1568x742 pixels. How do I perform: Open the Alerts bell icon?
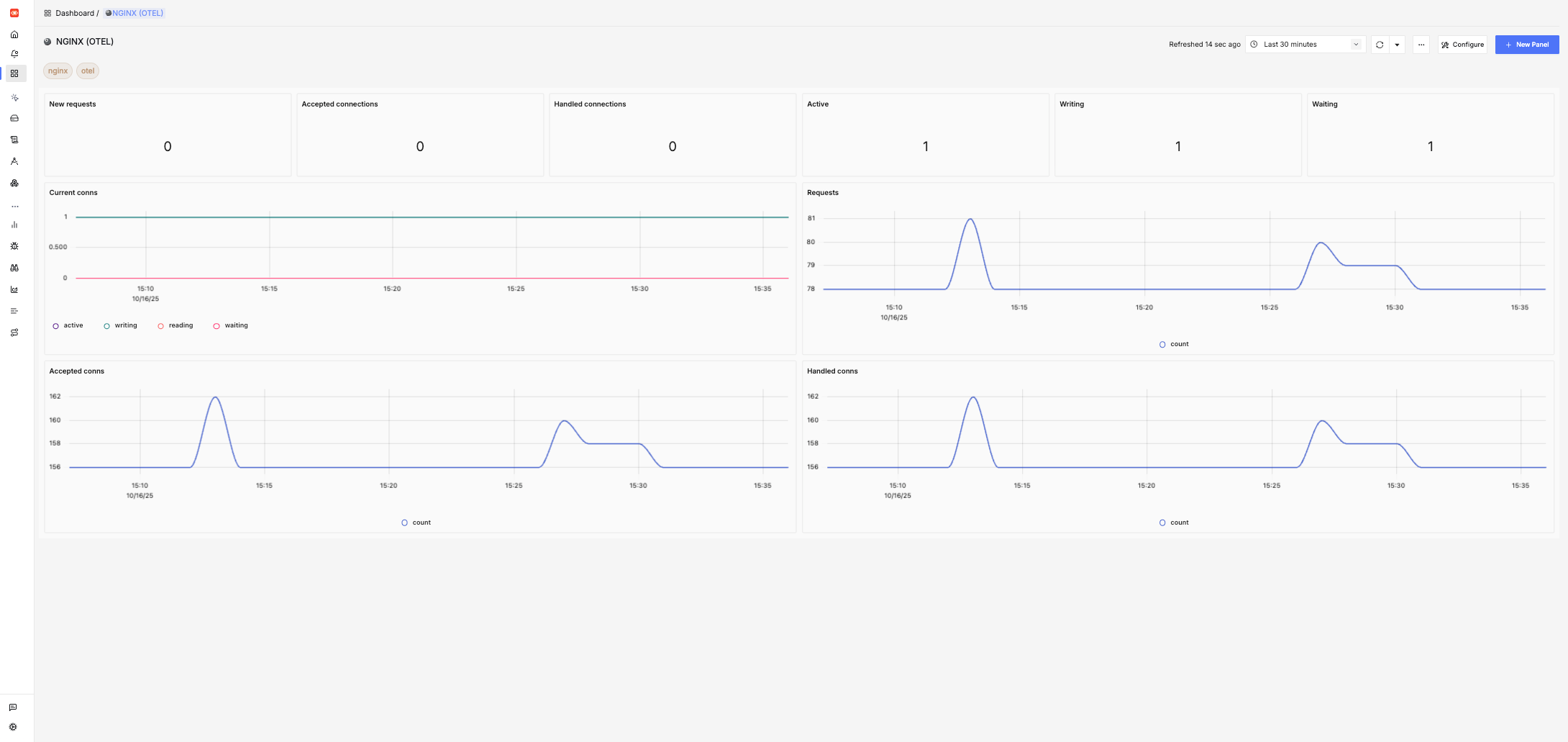coord(14,53)
